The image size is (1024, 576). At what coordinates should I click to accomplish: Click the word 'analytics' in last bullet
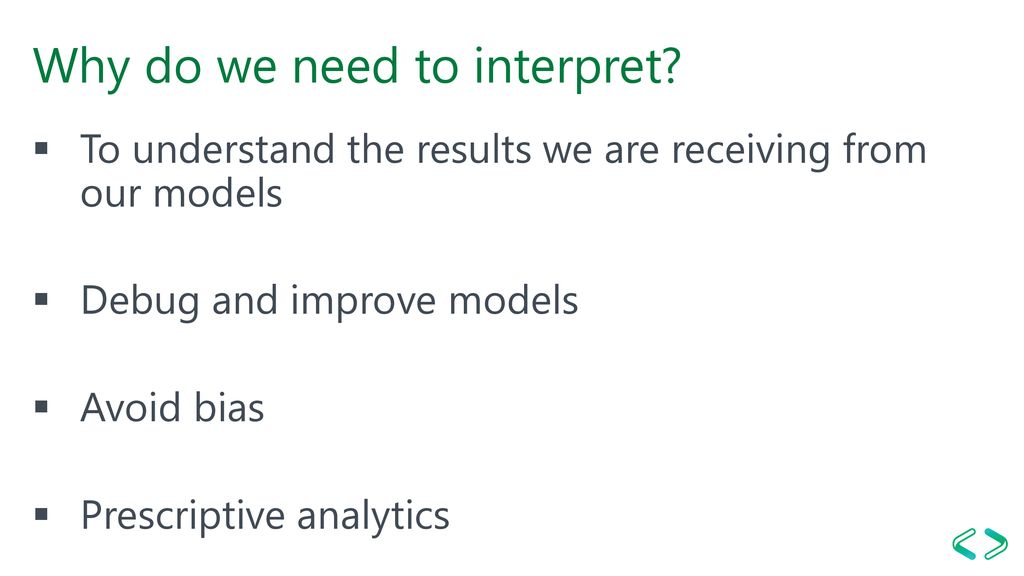(x=374, y=517)
